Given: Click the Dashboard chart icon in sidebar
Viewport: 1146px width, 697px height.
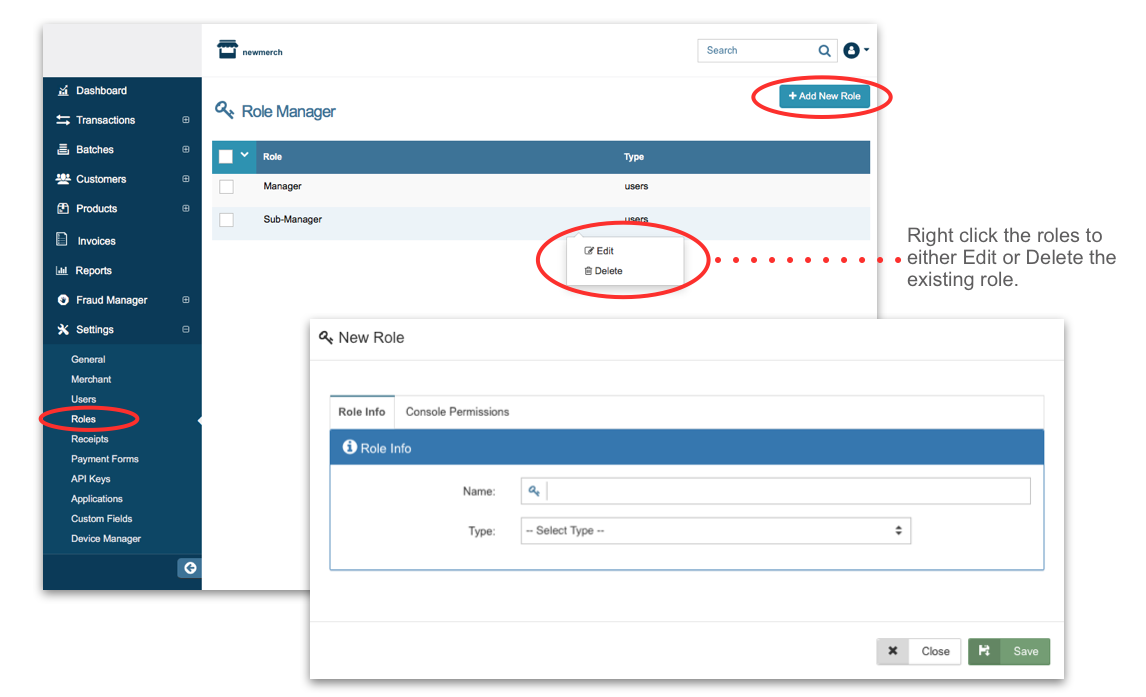Looking at the screenshot, I should coord(63,91).
